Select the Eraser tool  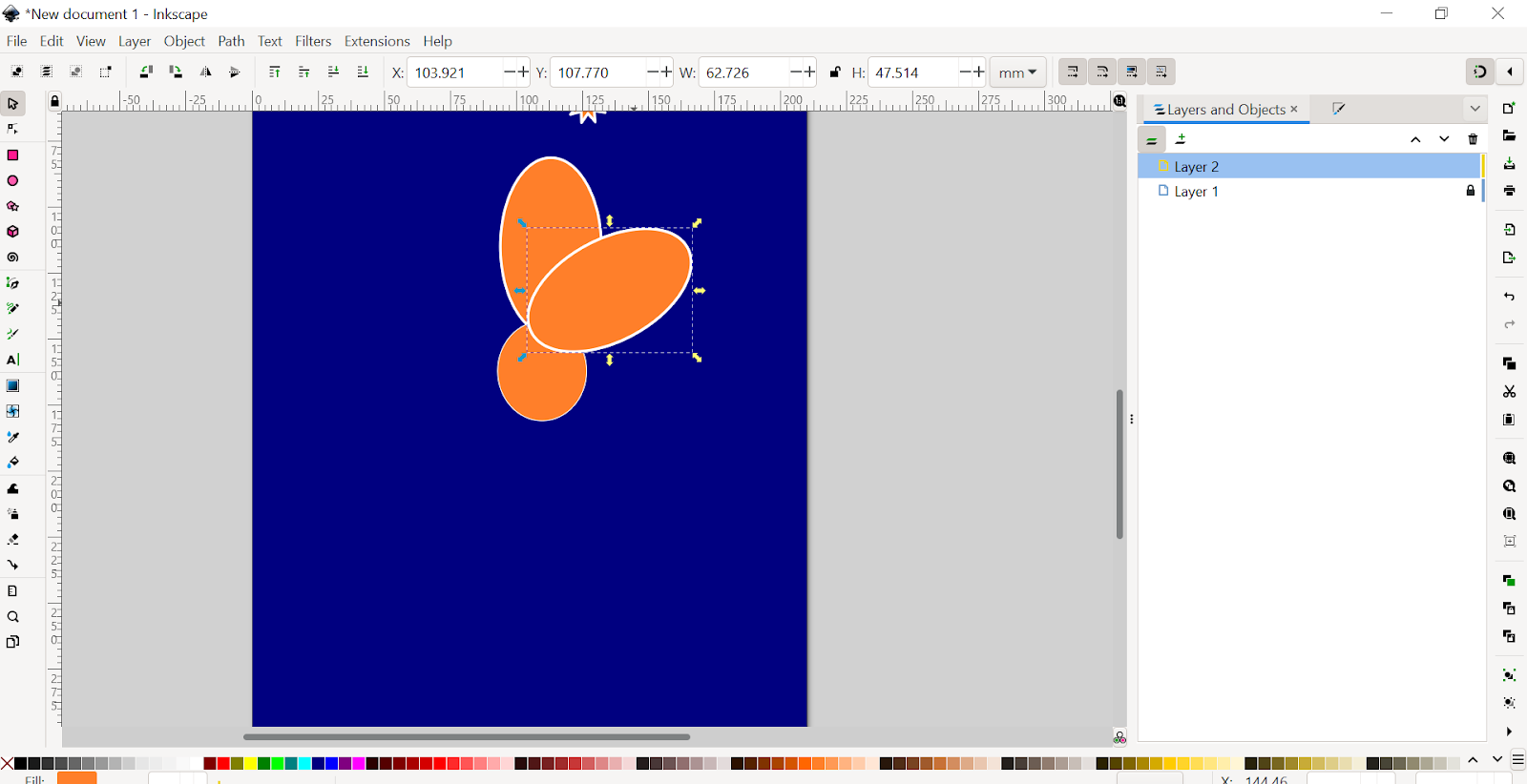(12, 540)
